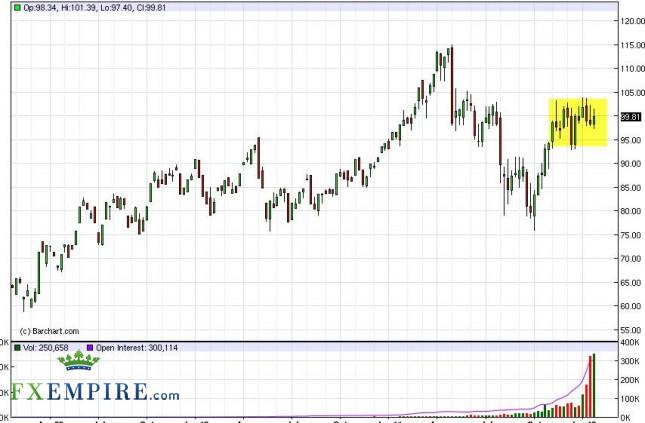Click the 400K volume axis label
Viewport: 645px width, 423px height.
pyautogui.click(x=630, y=342)
